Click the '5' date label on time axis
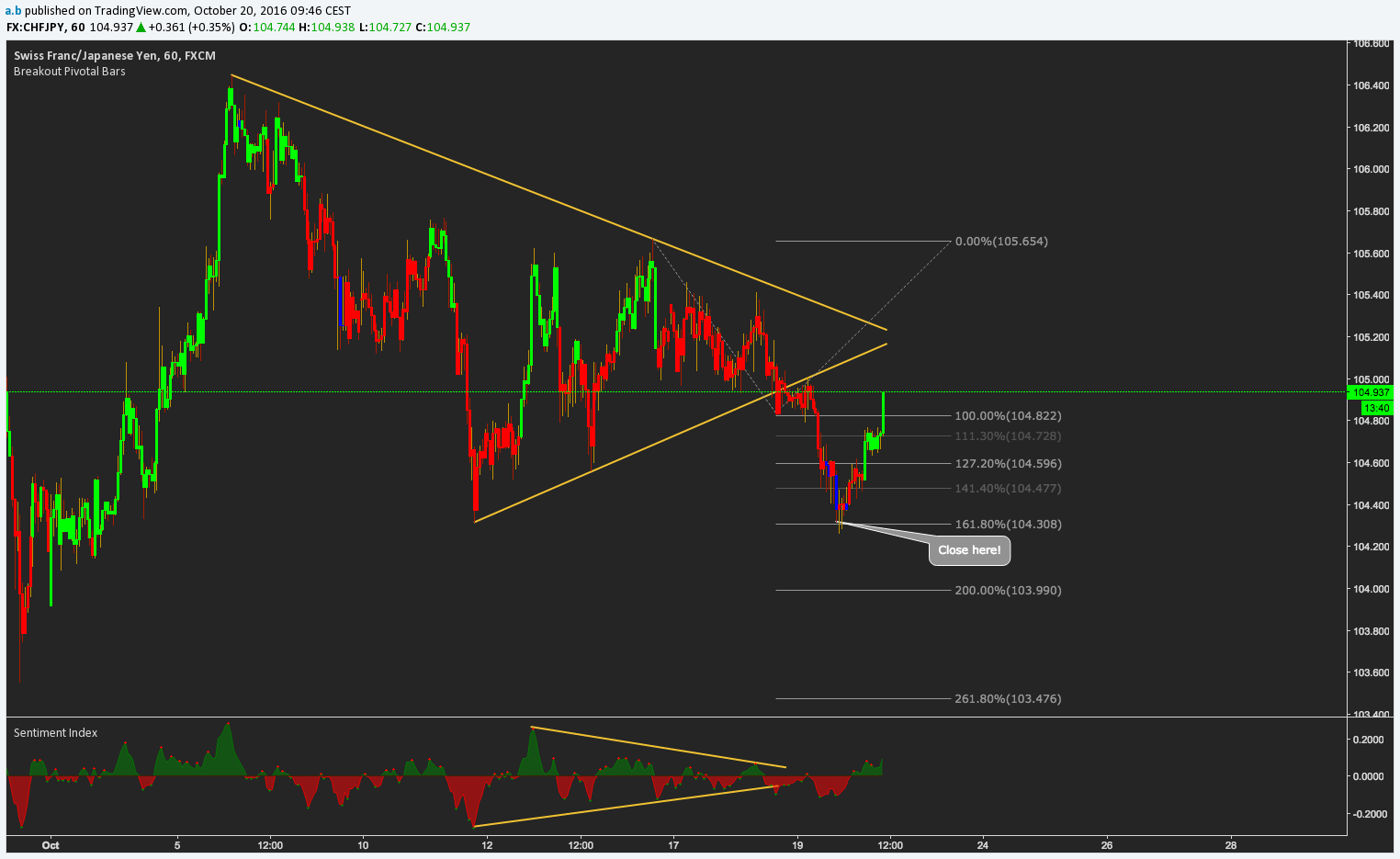 (x=177, y=845)
